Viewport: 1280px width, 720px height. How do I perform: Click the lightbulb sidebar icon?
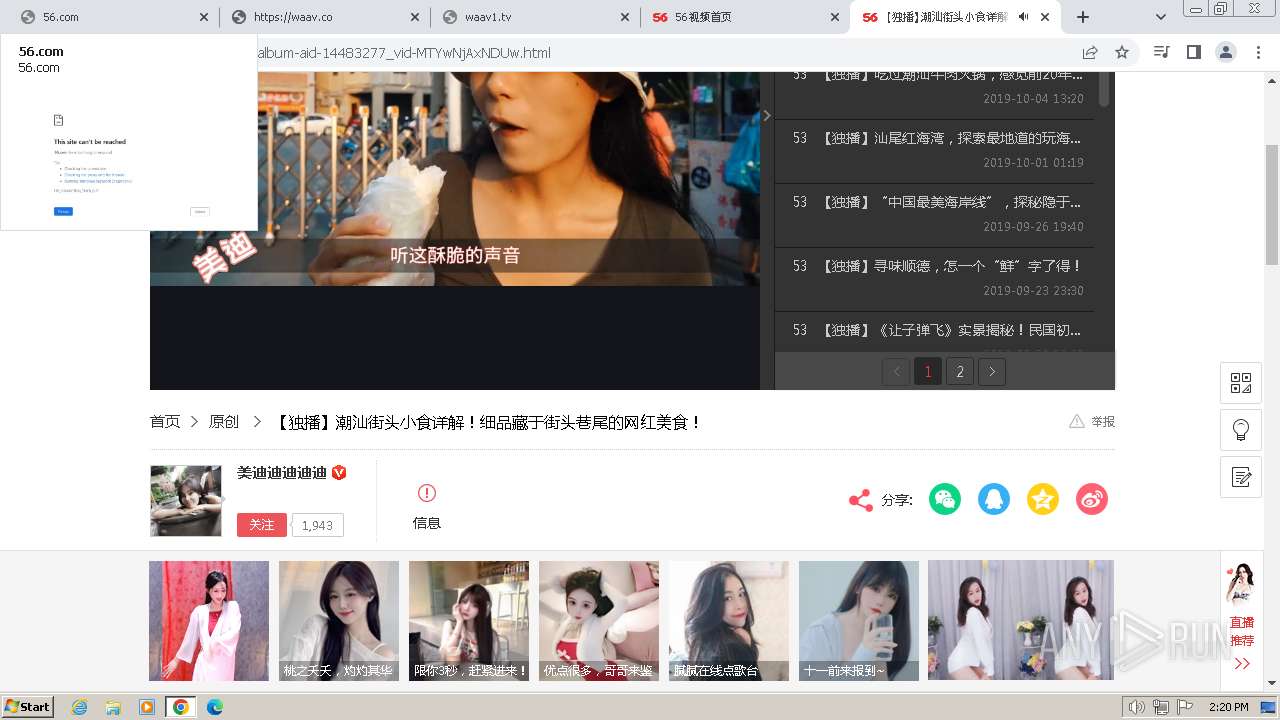tap(1241, 430)
